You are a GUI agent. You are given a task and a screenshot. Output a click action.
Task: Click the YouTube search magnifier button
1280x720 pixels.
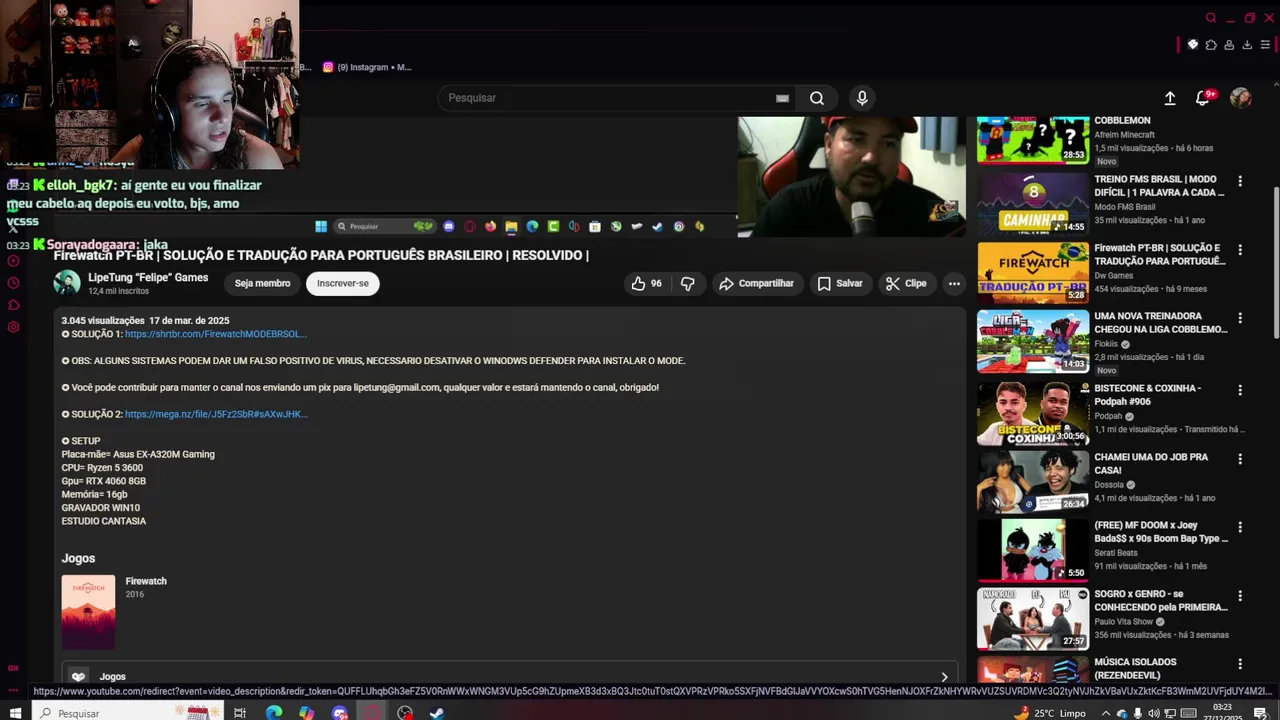(x=817, y=98)
